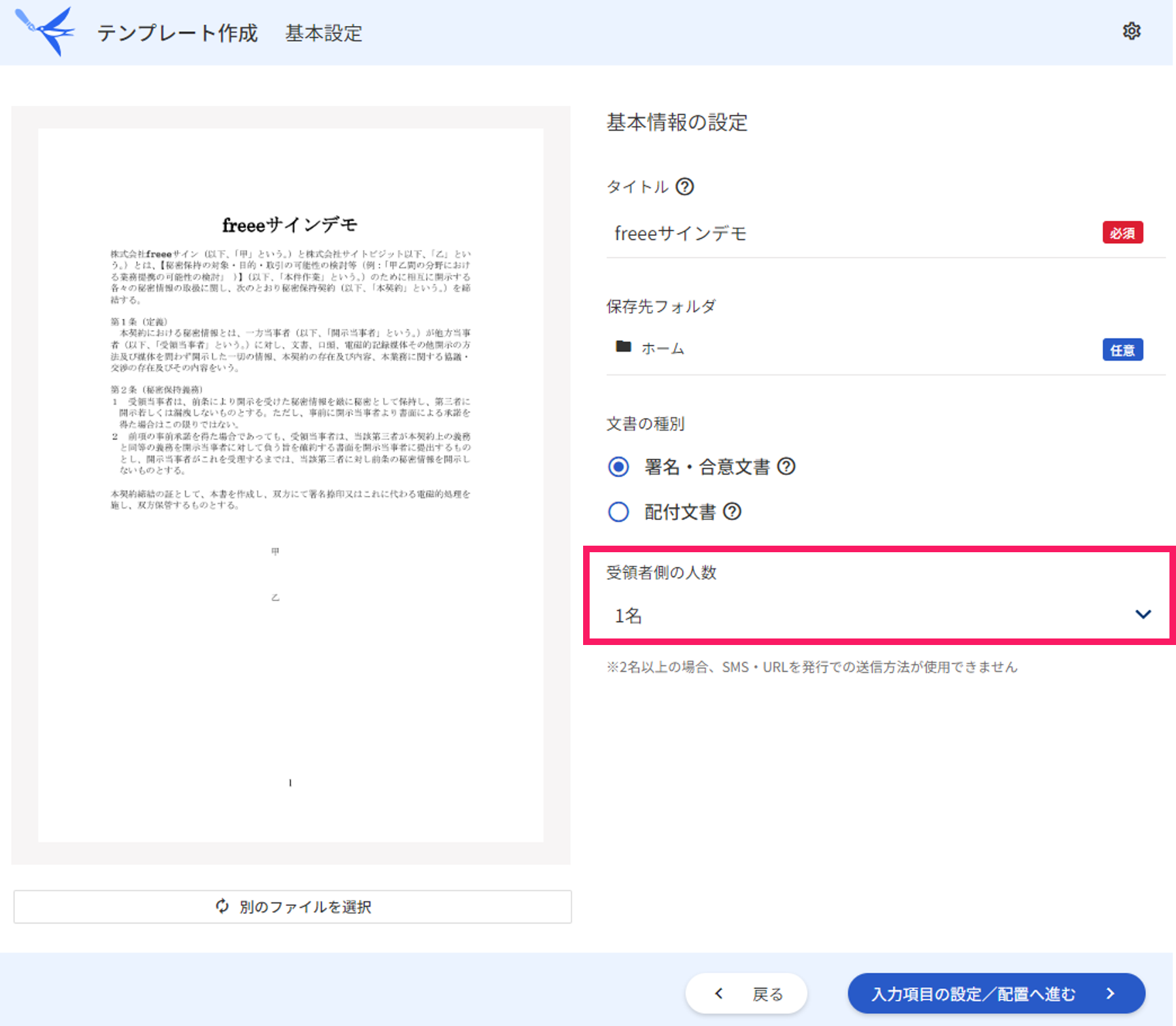Image resolution: width=1176 pixels, height=1026 pixels.
Task: Click the 基本情報の設定 heading
Action: tap(677, 122)
